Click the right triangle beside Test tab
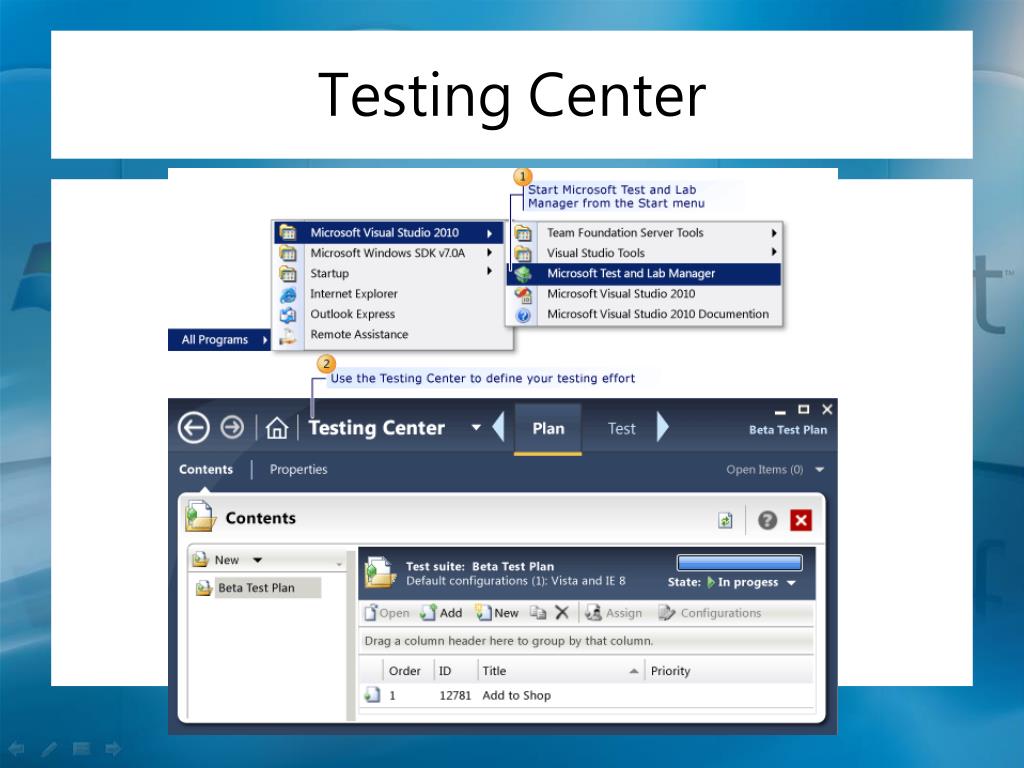Viewport: 1024px width, 768px height. (x=663, y=428)
